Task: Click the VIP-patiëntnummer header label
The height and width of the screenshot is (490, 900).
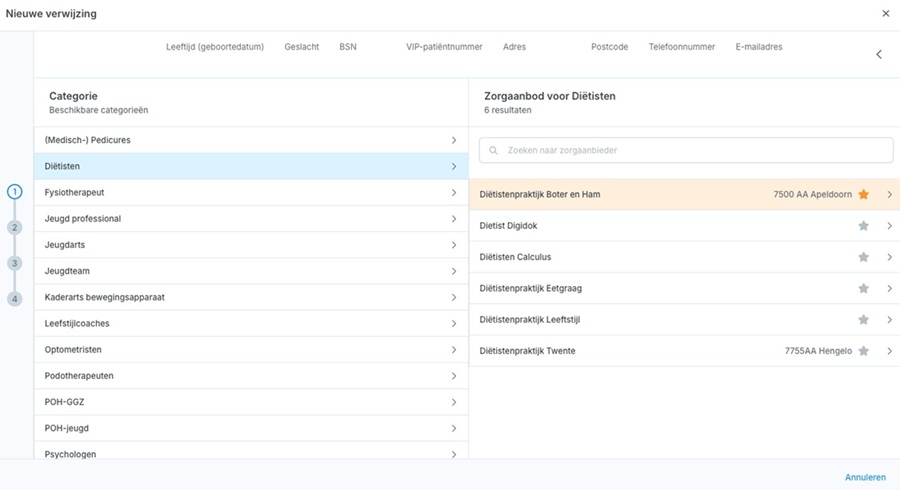Action: [x=444, y=47]
